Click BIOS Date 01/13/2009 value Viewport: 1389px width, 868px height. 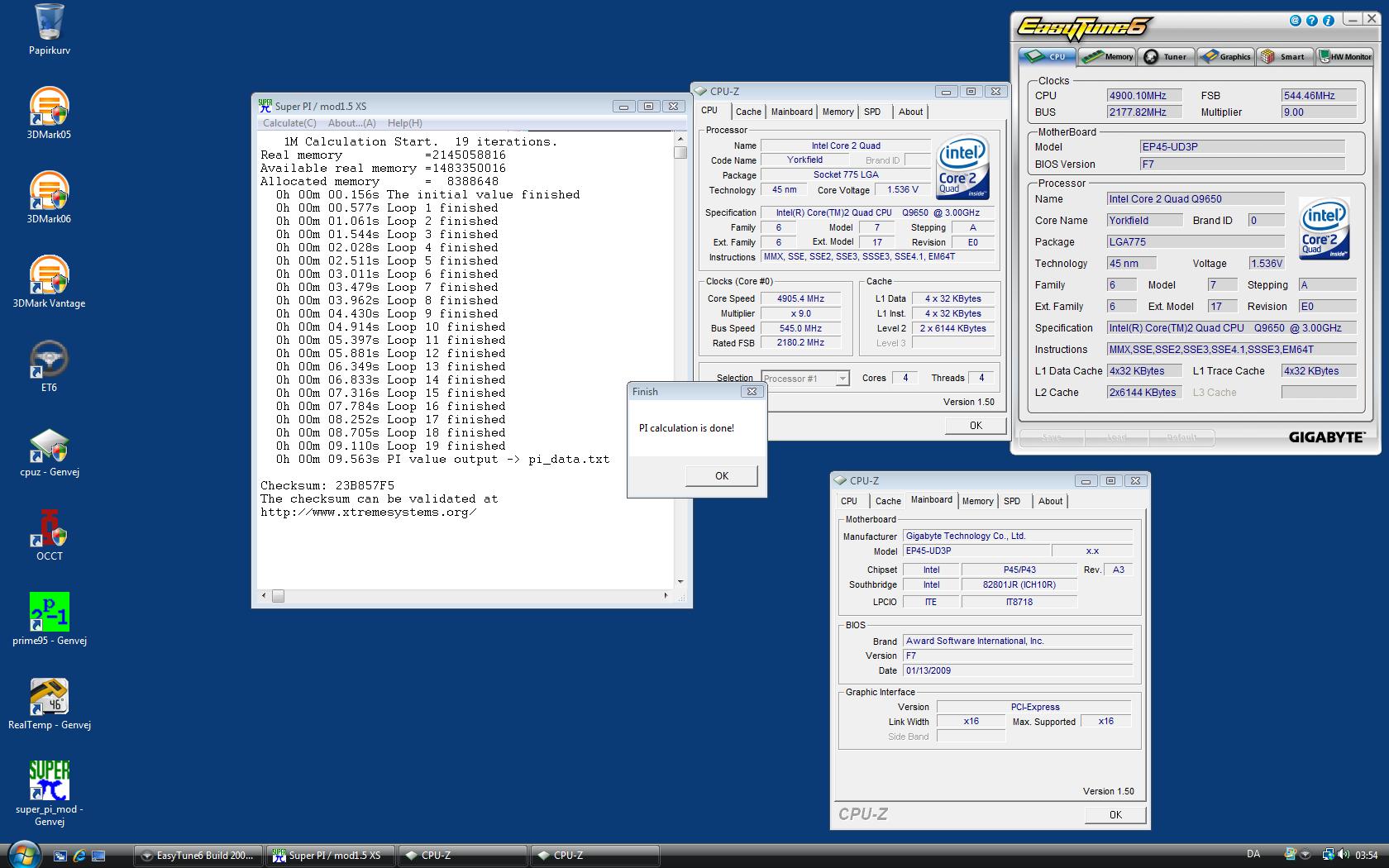tap(1018, 670)
